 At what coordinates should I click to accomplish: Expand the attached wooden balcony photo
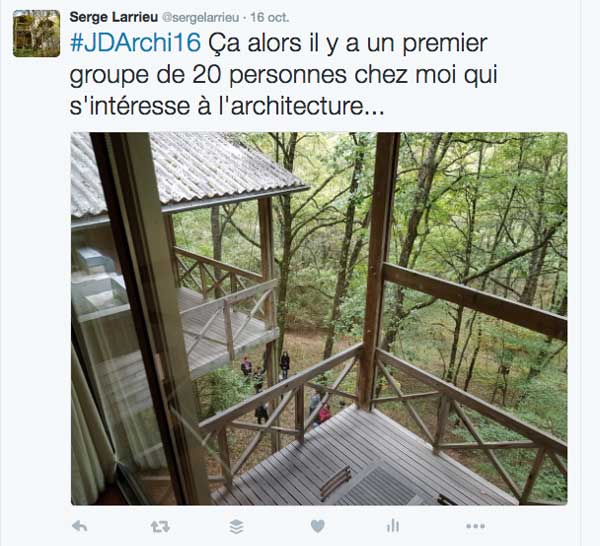(x=319, y=318)
